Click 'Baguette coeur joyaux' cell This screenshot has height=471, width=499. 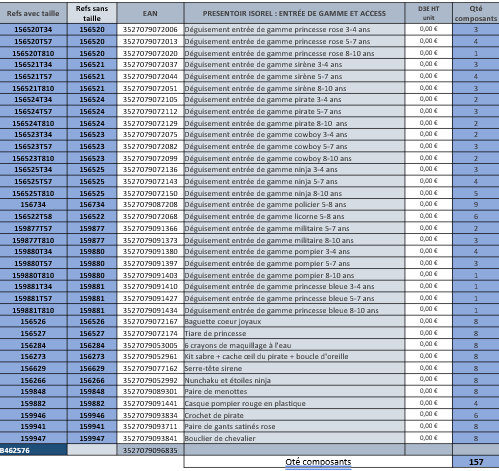[x=294, y=321]
